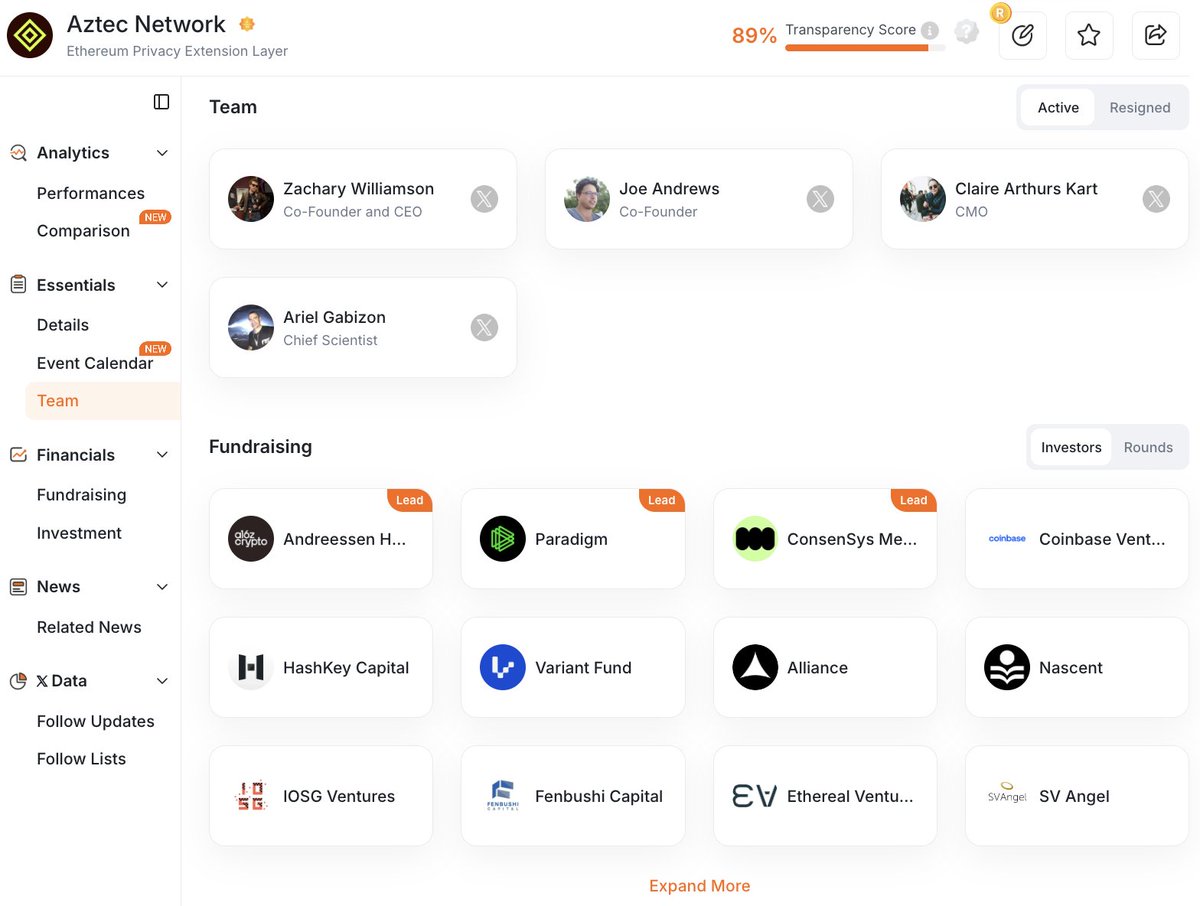This screenshot has height=906, width=1200.
Task: Open Joe Andrews' team card
Action: coord(699,199)
